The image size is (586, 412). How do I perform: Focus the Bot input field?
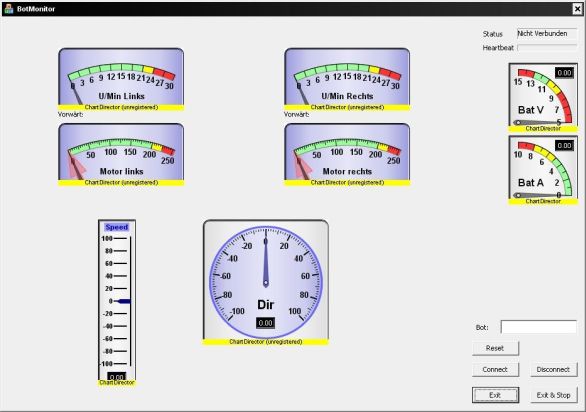[x=539, y=327]
